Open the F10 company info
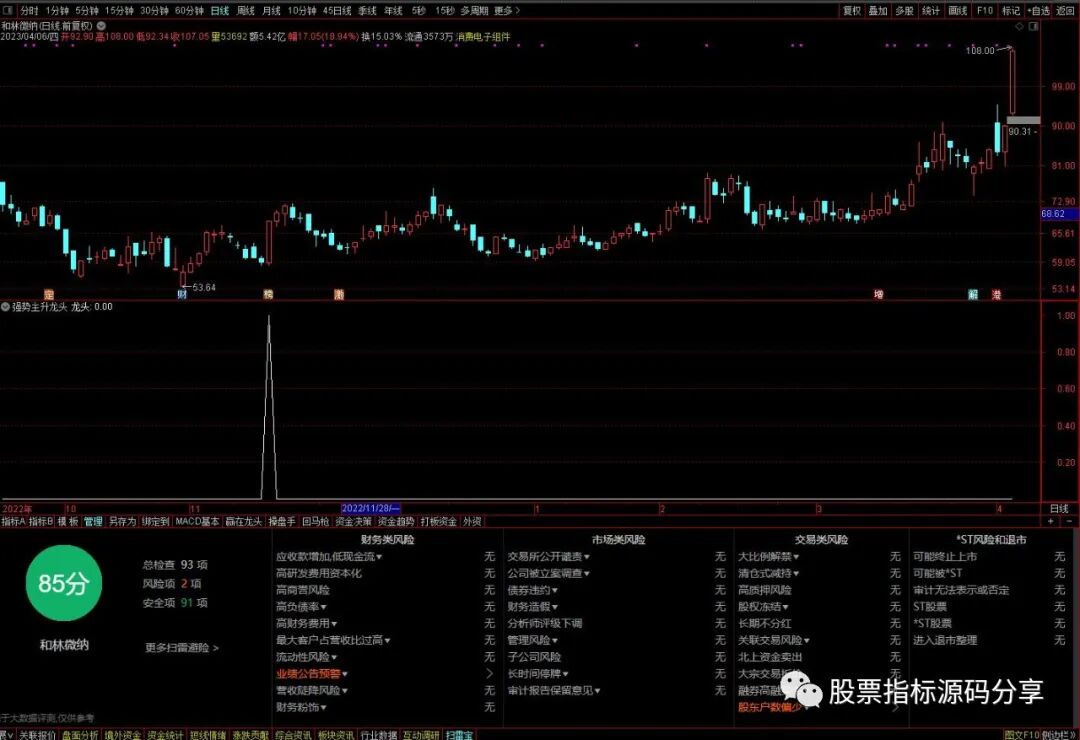 [x=985, y=10]
